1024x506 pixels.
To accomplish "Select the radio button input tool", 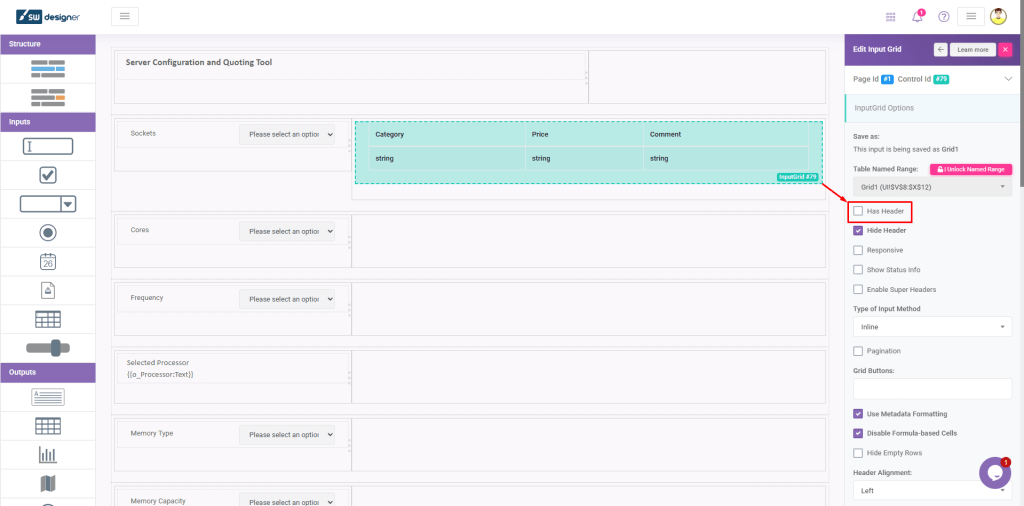I will [x=47, y=232].
